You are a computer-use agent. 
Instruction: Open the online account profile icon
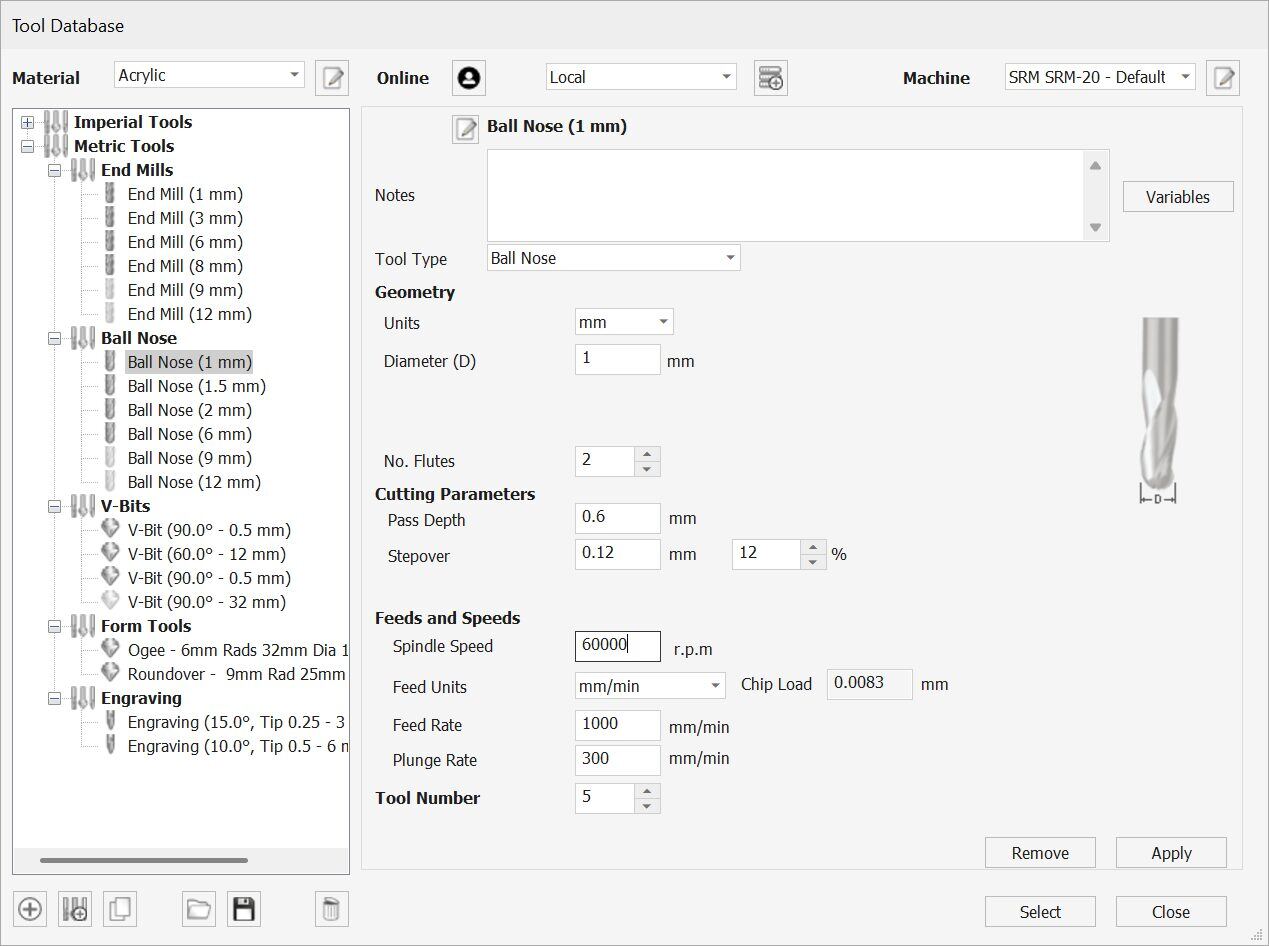pyautogui.click(x=469, y=78)
